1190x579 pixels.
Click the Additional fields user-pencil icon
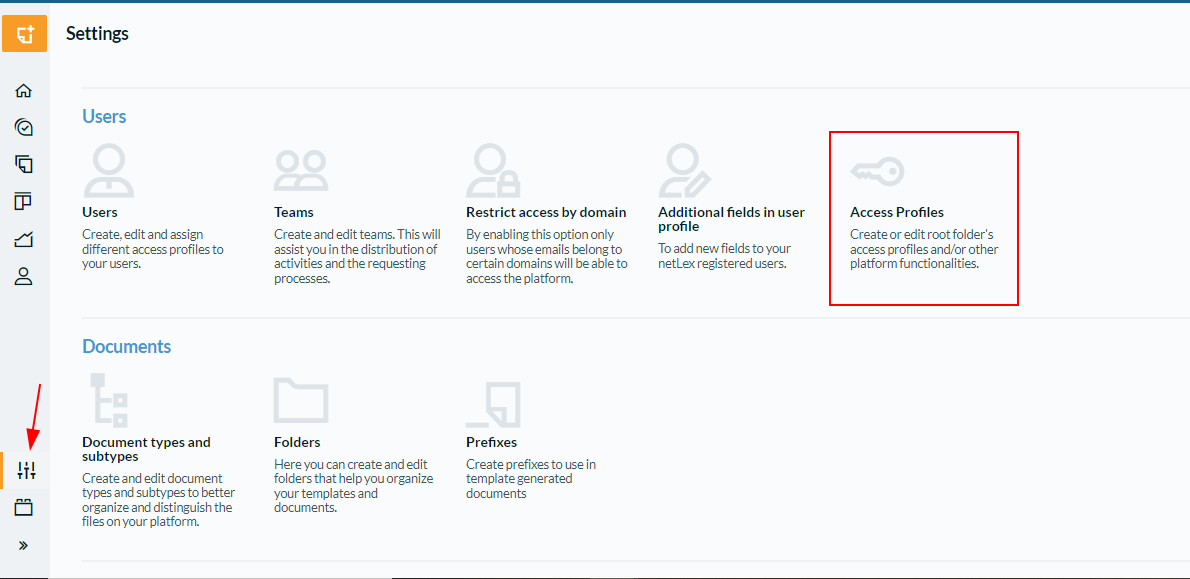685,171
